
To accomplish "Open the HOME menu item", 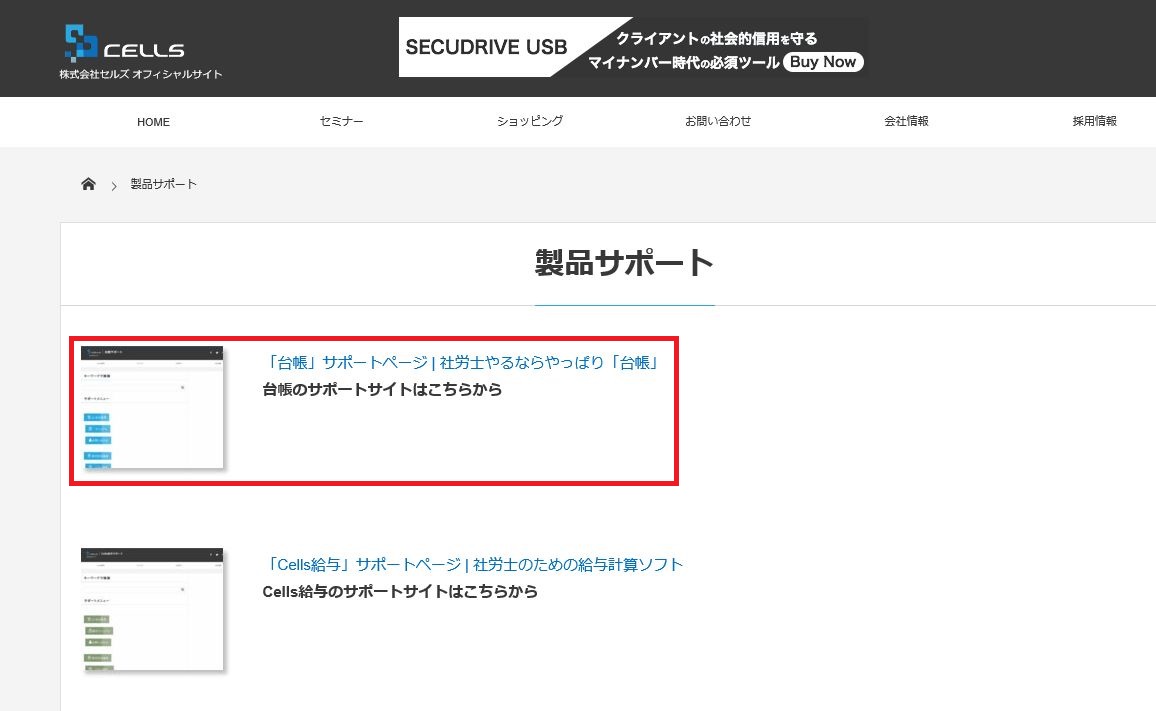I will coord(153,122).
